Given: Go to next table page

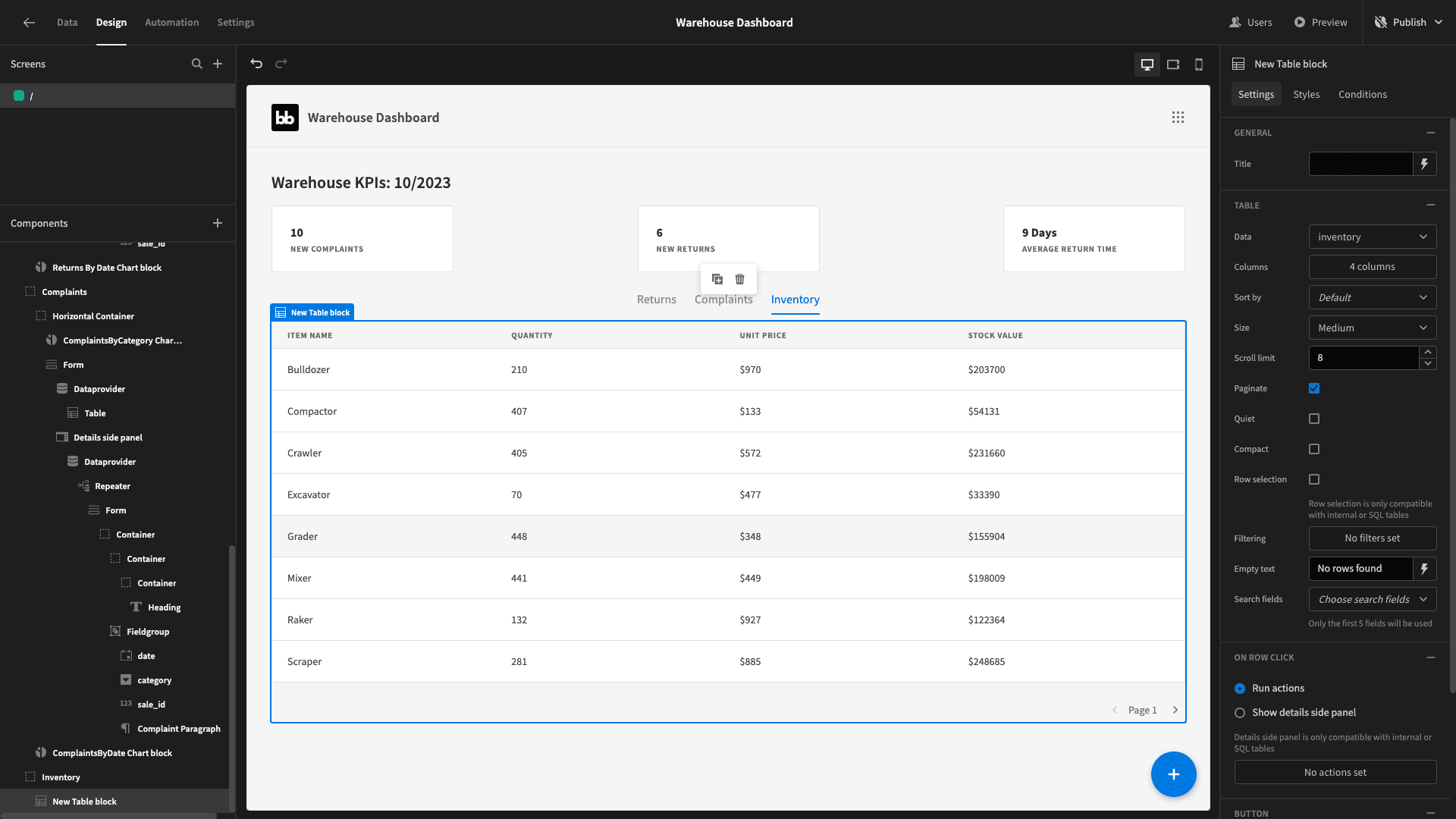Looking at the screenshot, I should 1175,710.
